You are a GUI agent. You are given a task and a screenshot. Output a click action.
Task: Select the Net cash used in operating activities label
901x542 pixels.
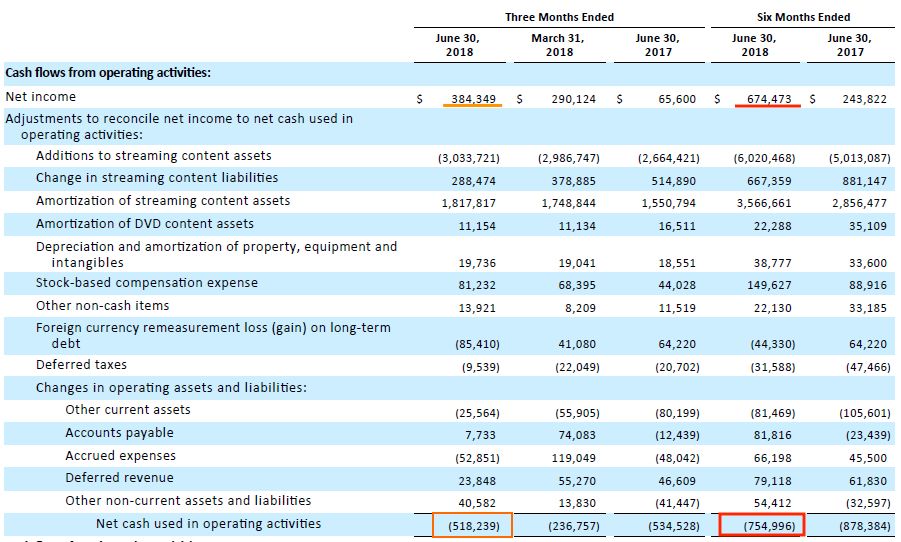(208, 524)
